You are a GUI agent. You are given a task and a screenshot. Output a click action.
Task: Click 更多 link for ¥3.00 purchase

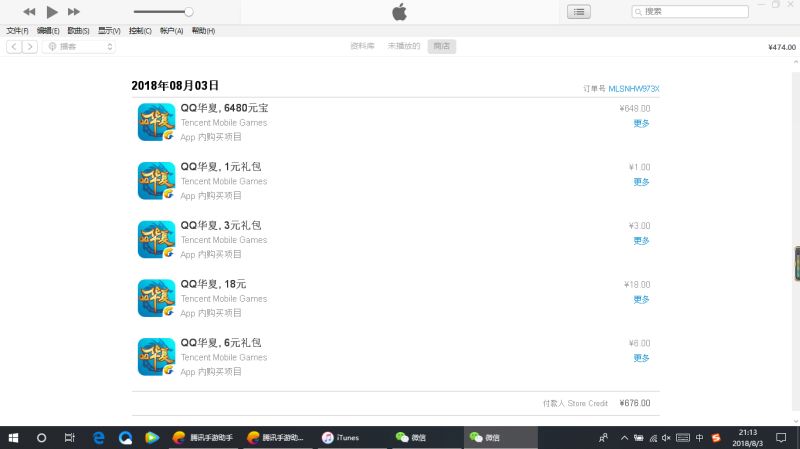point(641,240)
